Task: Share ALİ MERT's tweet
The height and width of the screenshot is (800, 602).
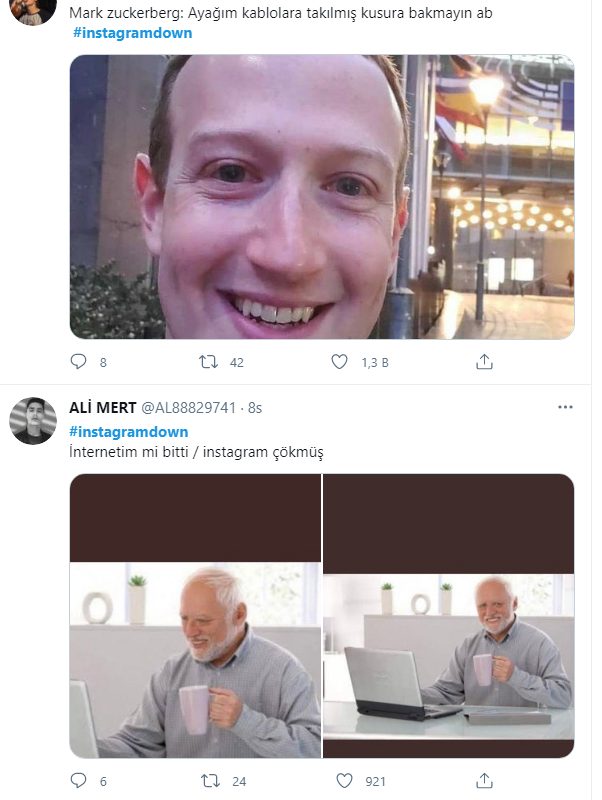Action: (484, 780)
